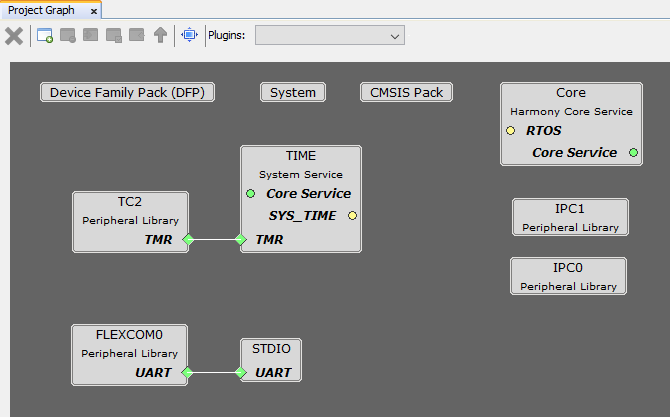Click the green Core Service dot on TIME
The image size is (670, 417).
(250, 193)
